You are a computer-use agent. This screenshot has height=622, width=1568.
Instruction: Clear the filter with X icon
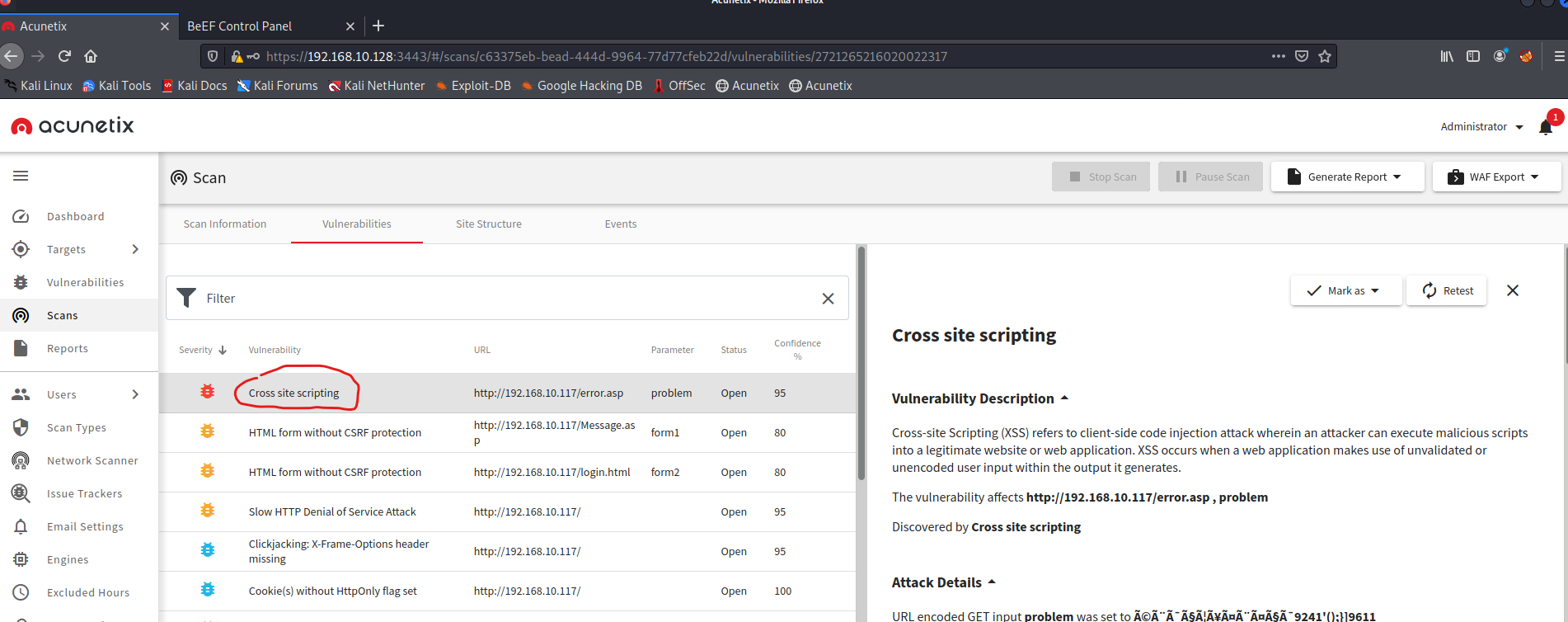point(828,299)
